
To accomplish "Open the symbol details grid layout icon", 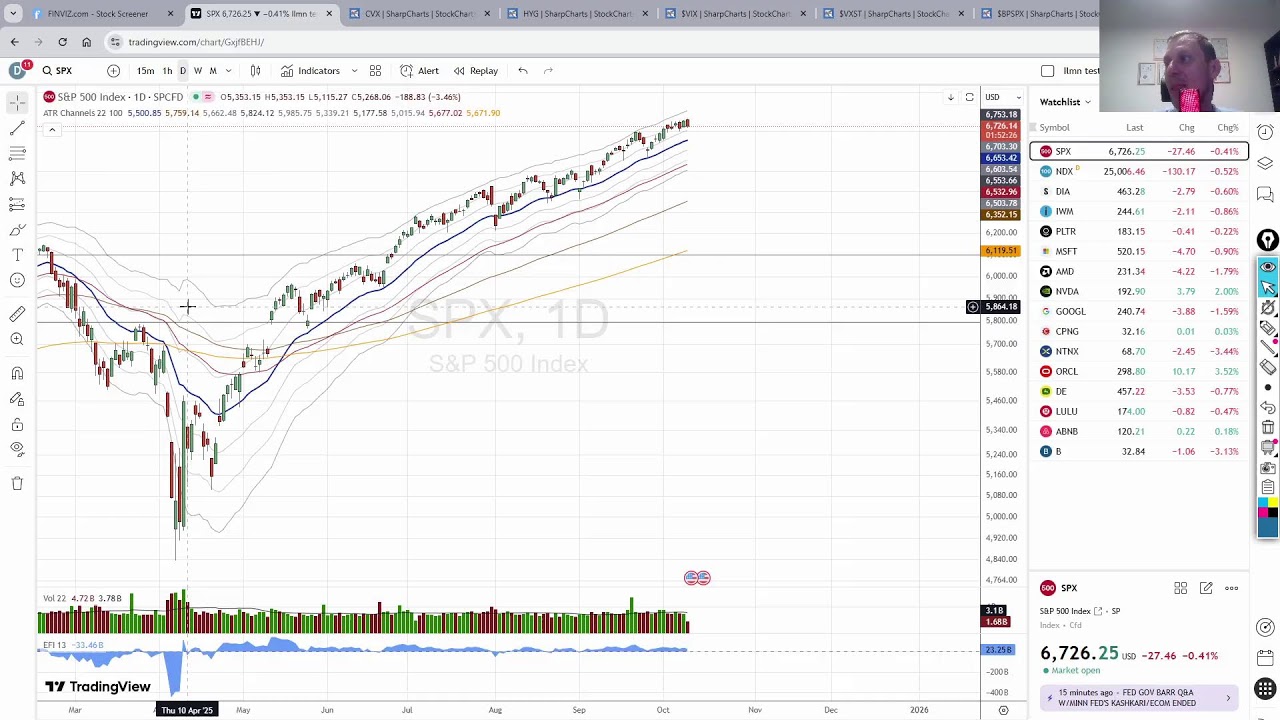I will click(x=1180, y=588).
